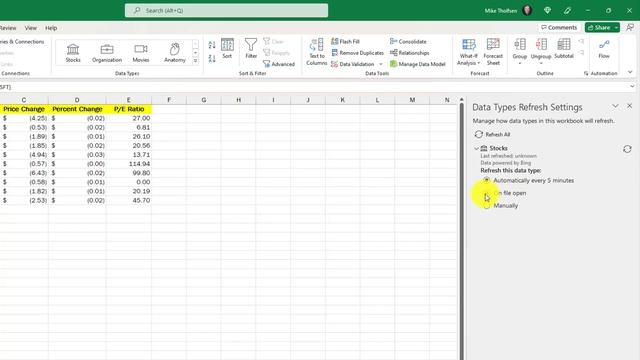
Task: Open Comments pane
Action: [x=559, y=27]
